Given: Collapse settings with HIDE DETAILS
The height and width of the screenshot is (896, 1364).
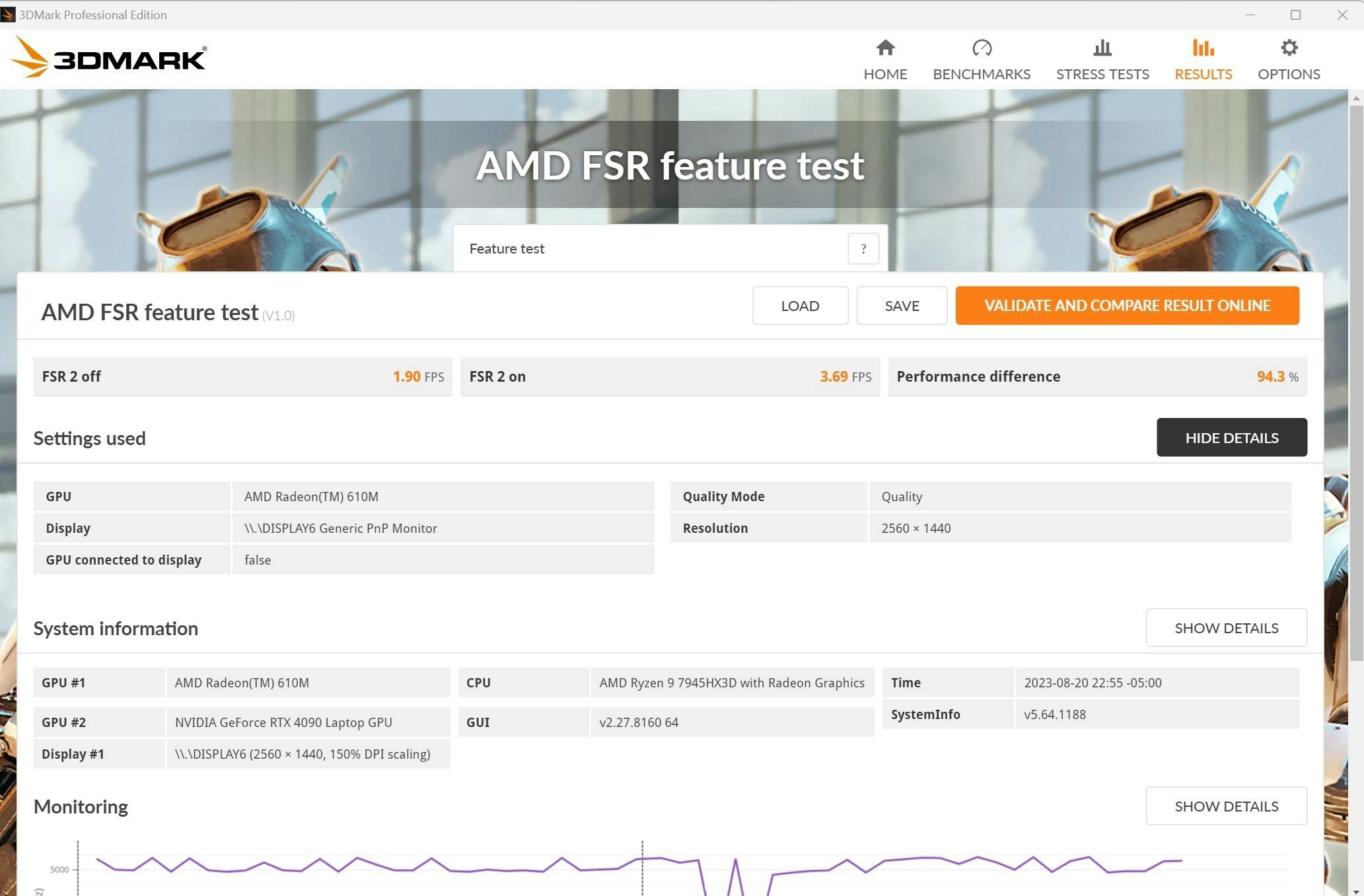Looking at the screenshot, I should 1231,437.
